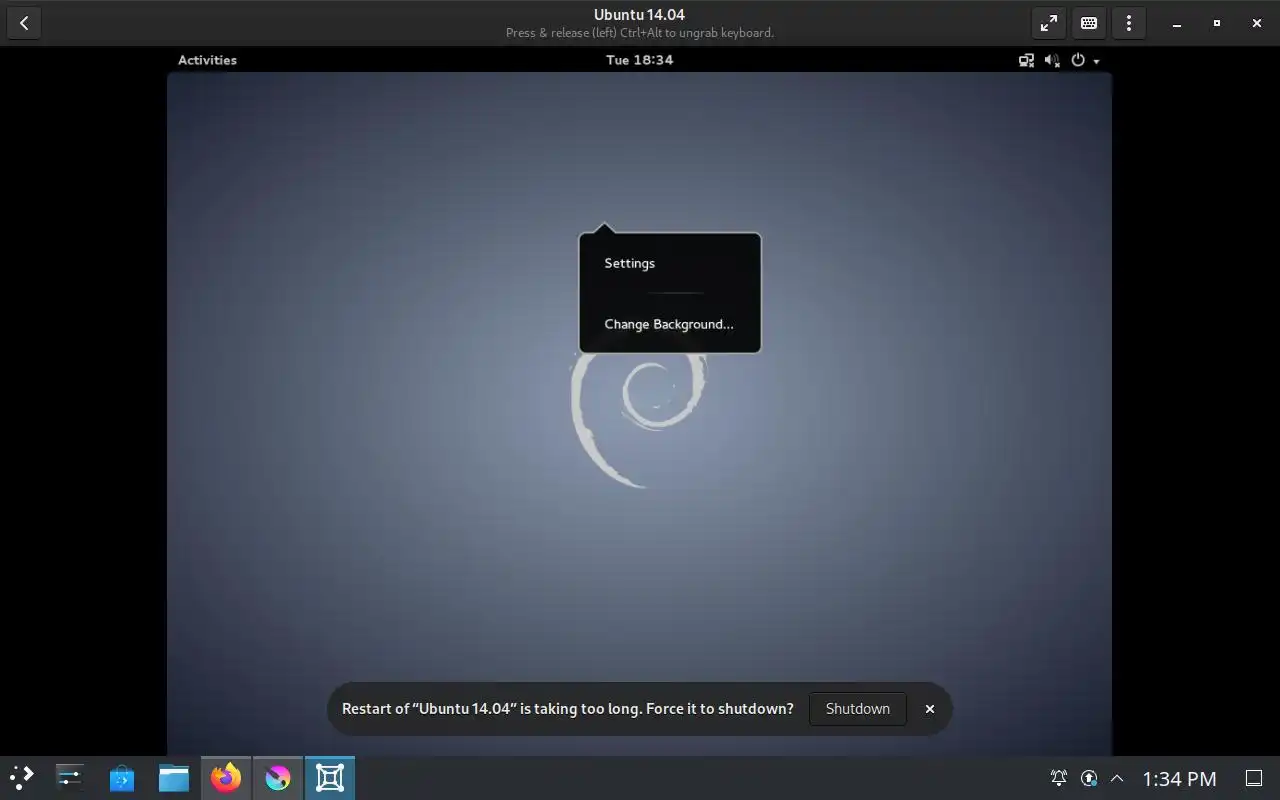Open the system settings sliders icon in taskbar
This screenshot has height=800, width=1280.
coord(70,777)
